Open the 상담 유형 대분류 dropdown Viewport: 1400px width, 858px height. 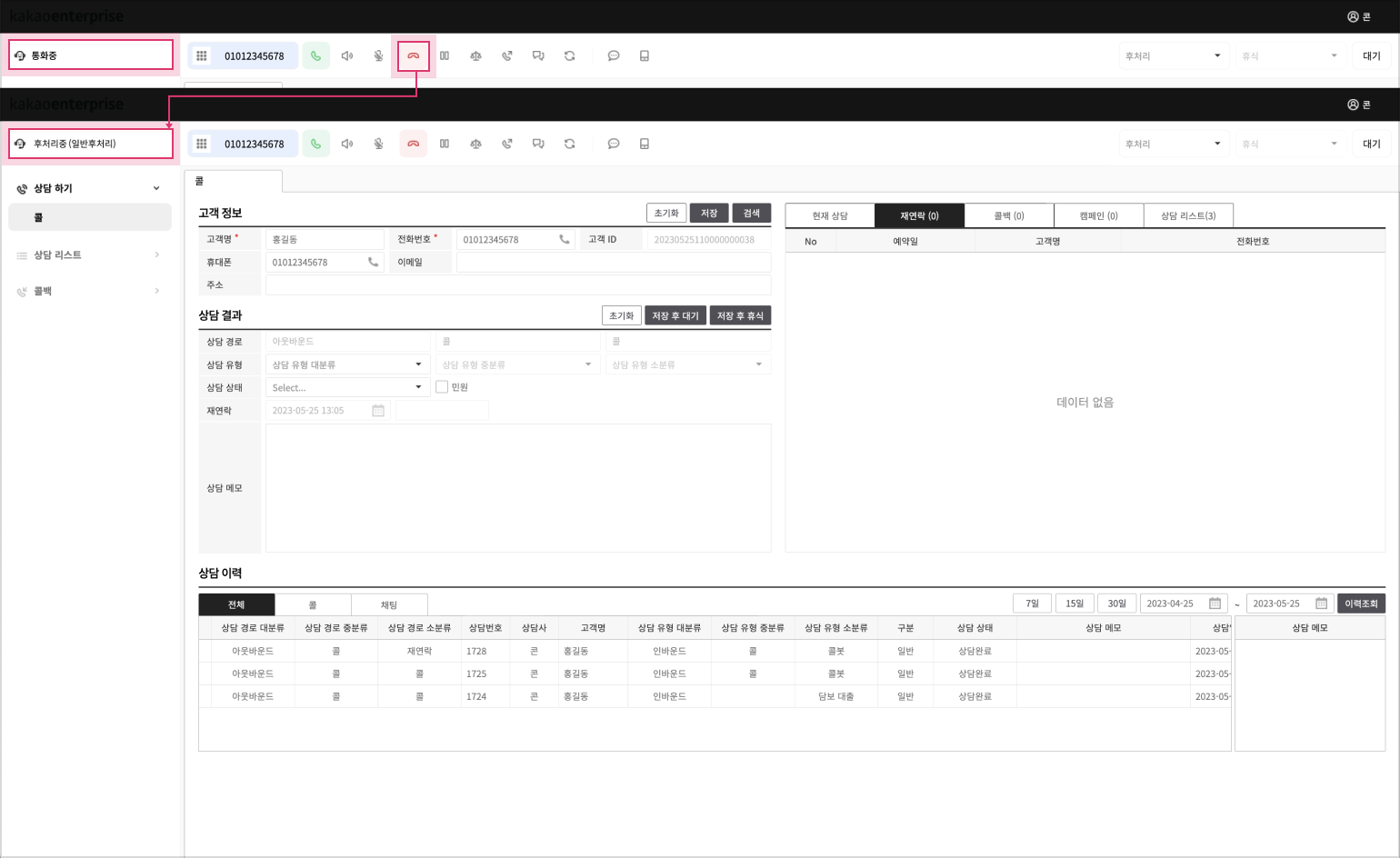click(346, 364)
